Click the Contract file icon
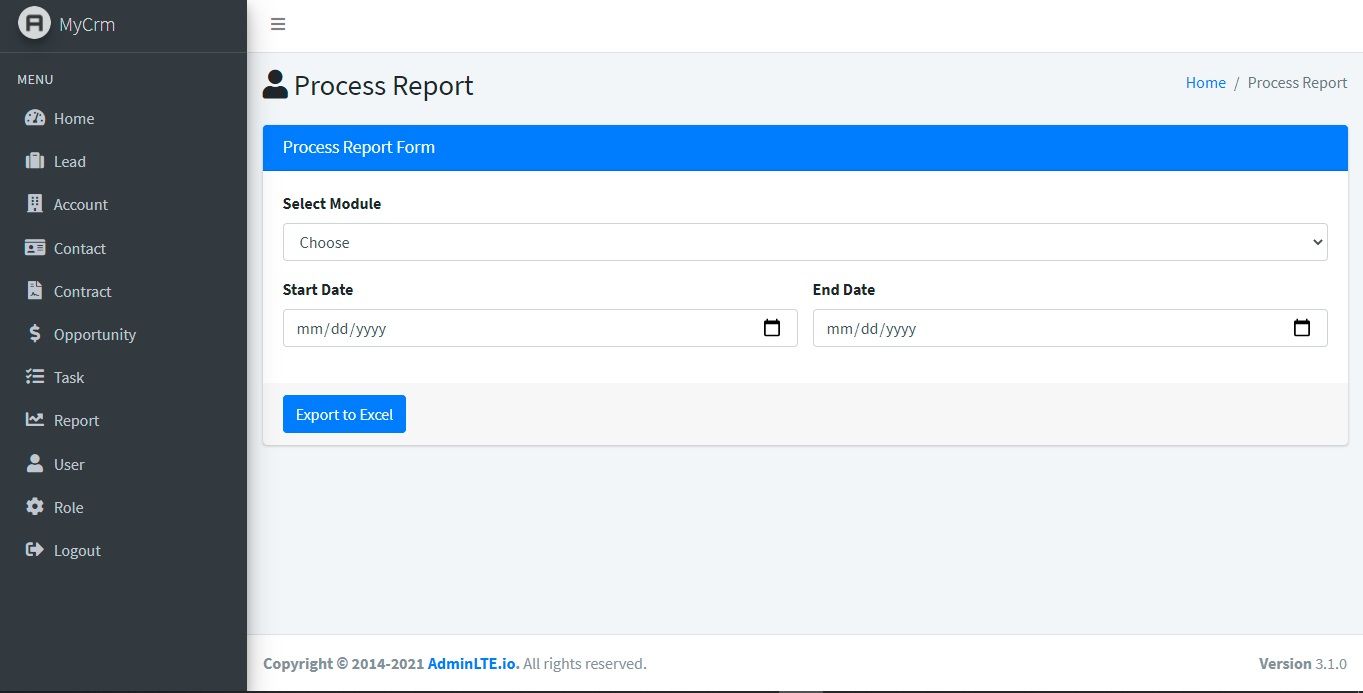1363x693 pixels. coord(35,291)
